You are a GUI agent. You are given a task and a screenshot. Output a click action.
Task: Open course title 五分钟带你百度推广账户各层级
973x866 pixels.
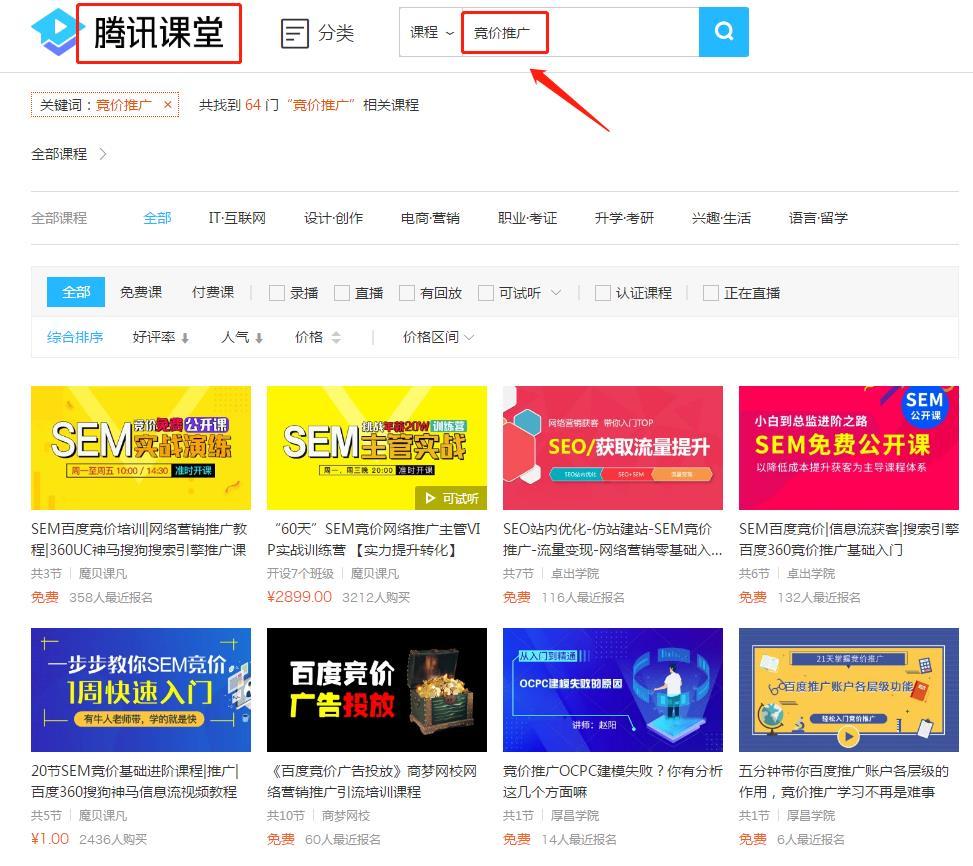tap(844, 781)
